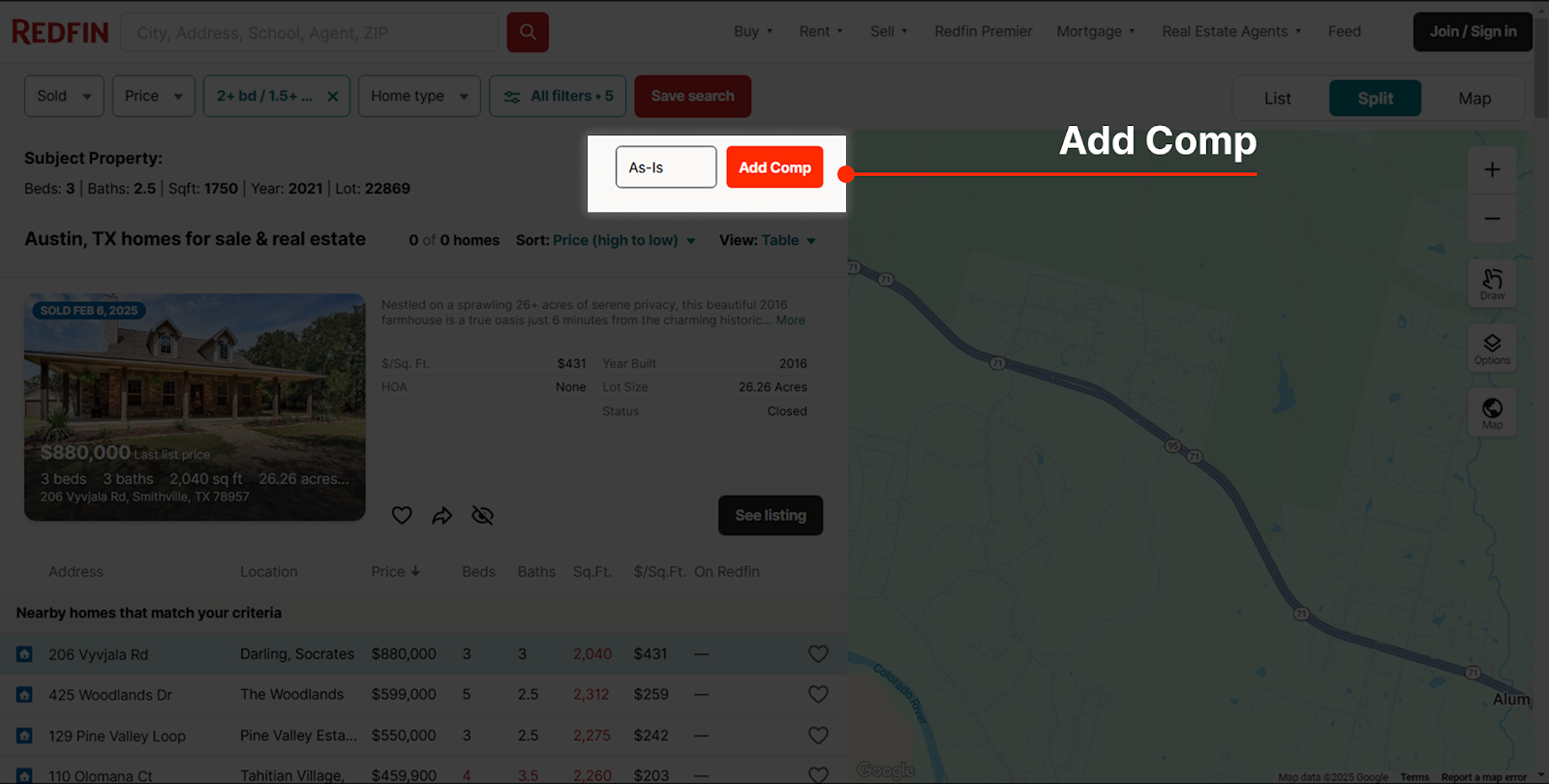
Task: Switch to List view tab
Action: [1277, 99]
